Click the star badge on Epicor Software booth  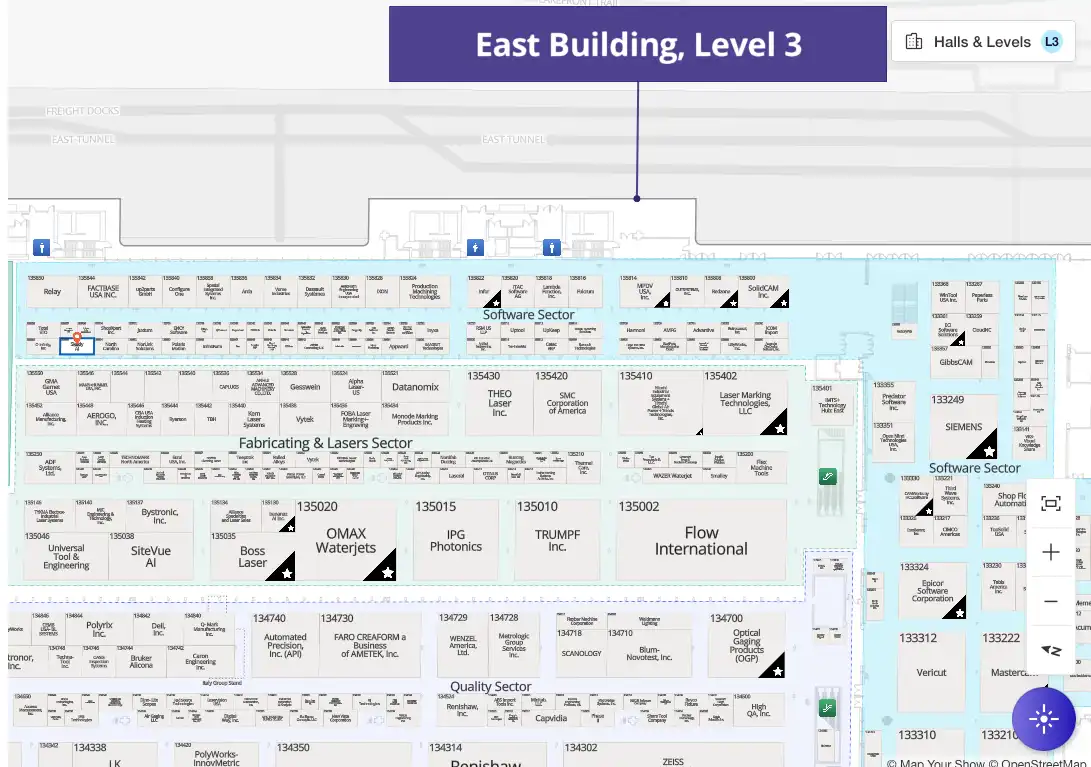tap(959, 612)
